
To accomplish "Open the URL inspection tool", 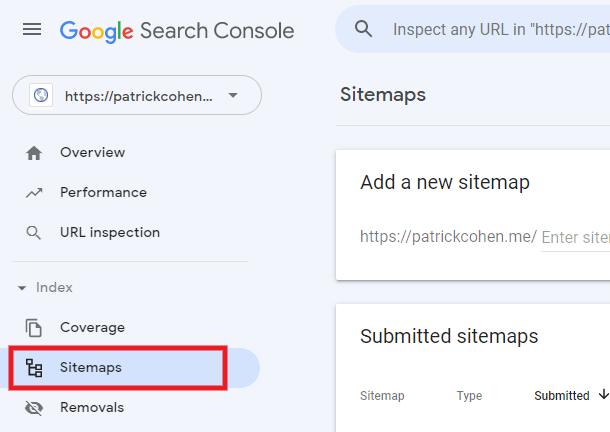I will [110, 233].
